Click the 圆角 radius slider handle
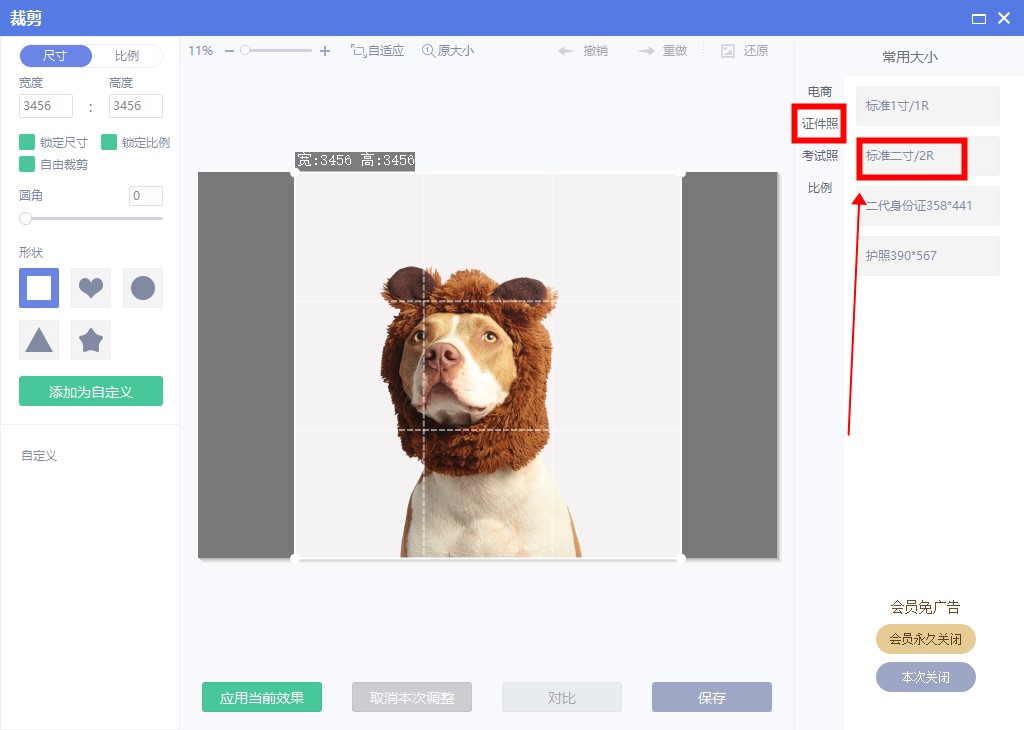Image resolution: width=1024 pixels, height=730 pixels. point(25,218)
